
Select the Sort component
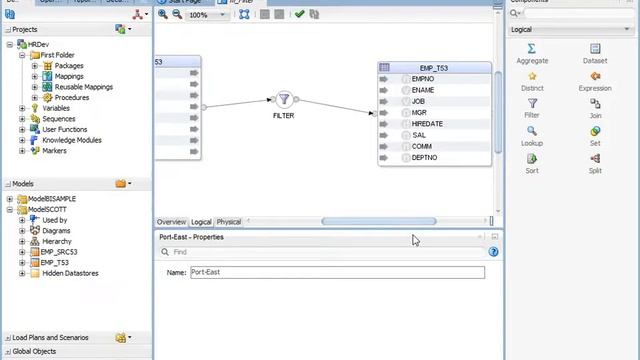[532, 164]
